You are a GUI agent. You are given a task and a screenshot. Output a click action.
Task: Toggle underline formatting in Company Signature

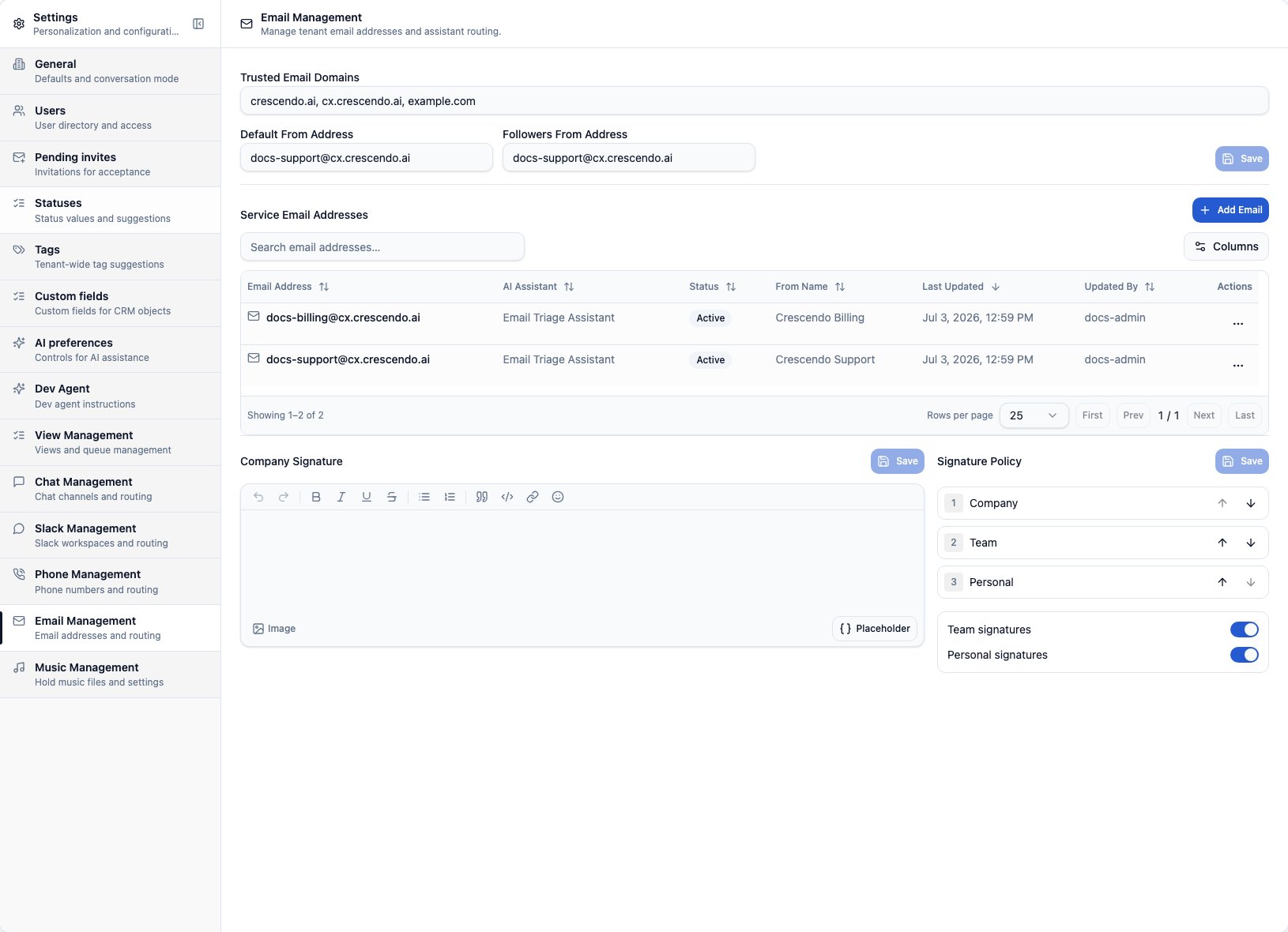tap(367, 497)
